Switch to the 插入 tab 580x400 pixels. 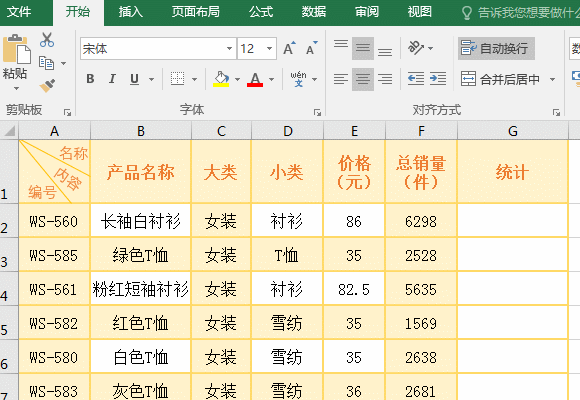(131, 12)
